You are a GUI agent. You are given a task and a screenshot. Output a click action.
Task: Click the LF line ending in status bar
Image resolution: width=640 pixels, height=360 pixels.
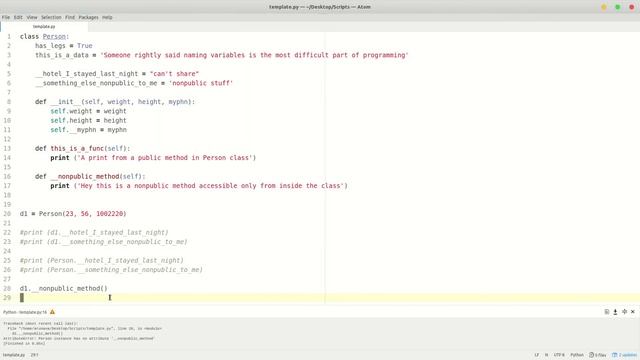coord(536,355)
